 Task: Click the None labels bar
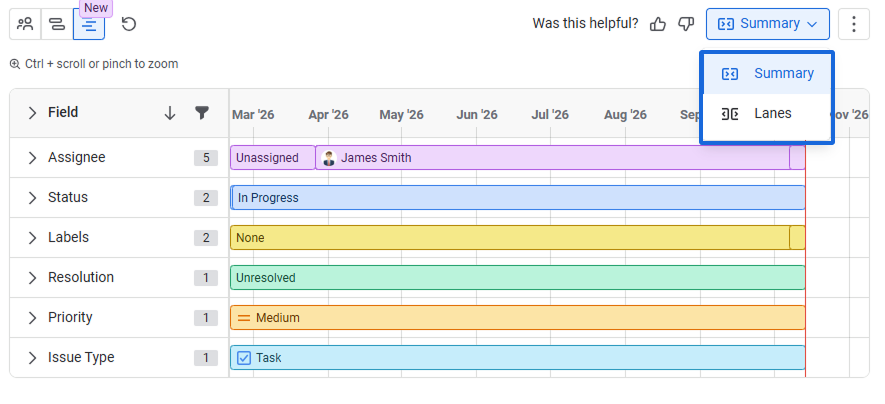pos(510,238)
